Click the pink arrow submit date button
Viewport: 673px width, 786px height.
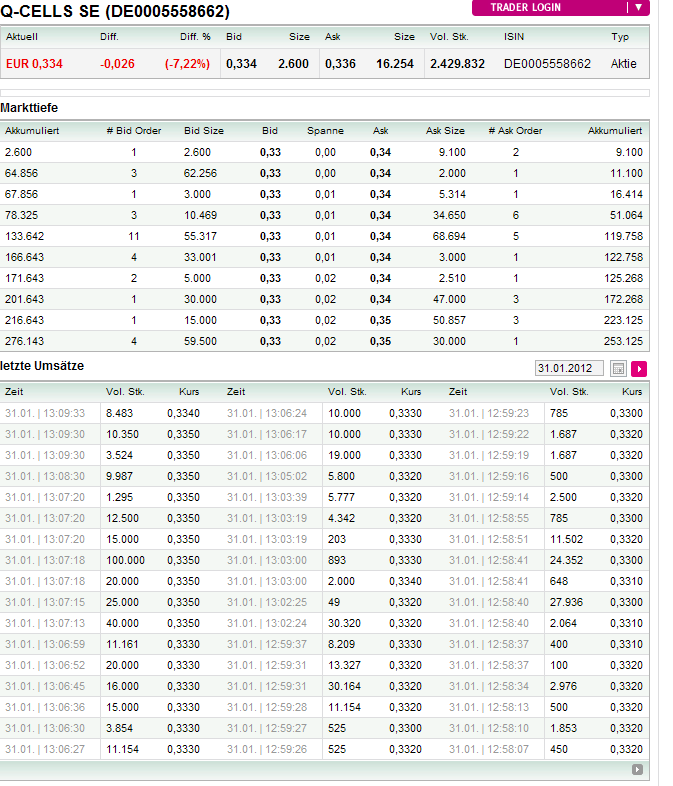tap(639, 369)
